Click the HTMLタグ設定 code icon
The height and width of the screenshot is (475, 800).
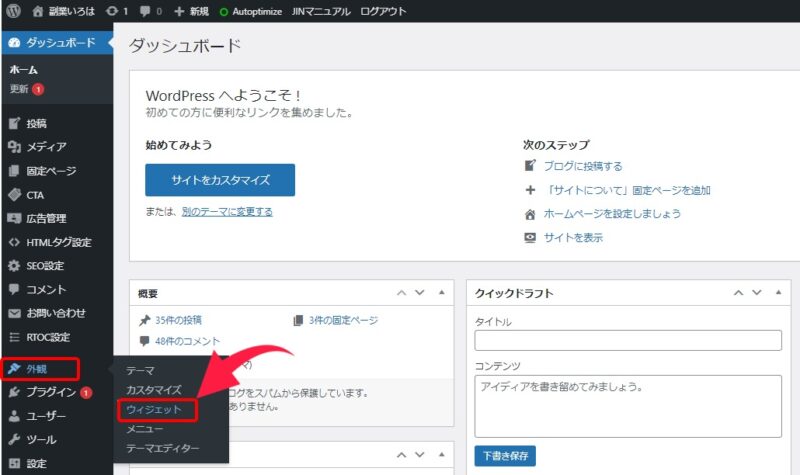(x=14, y=242)
